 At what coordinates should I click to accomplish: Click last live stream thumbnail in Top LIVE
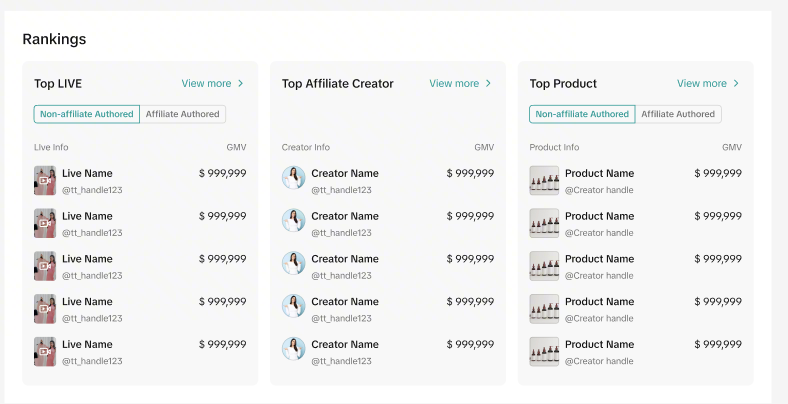[45, 352]
